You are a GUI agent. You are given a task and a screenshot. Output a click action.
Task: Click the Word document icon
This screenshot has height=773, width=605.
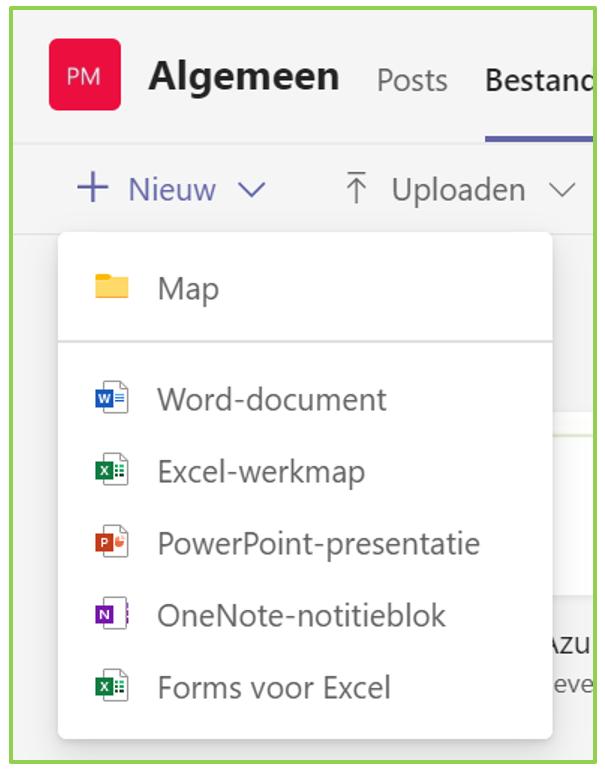(112, 397)
